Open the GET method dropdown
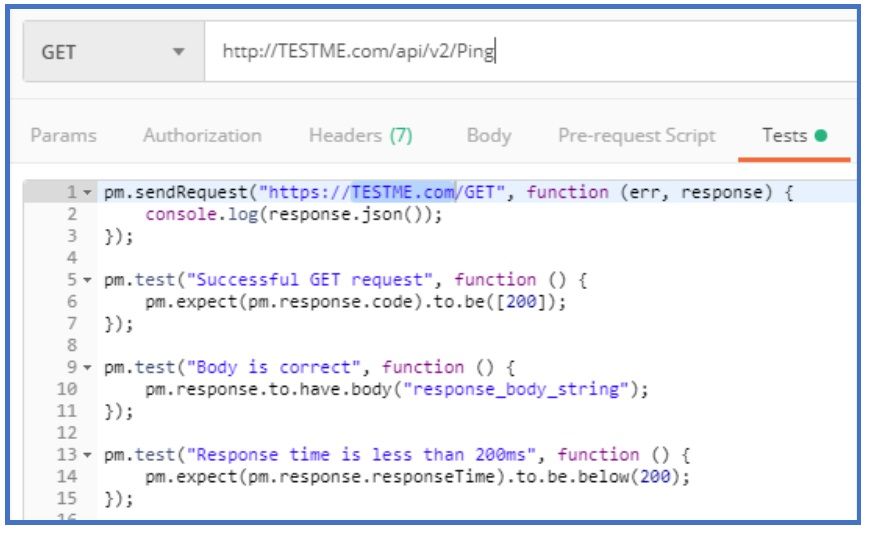The image size is (869, 535). (x=112, y=52)
